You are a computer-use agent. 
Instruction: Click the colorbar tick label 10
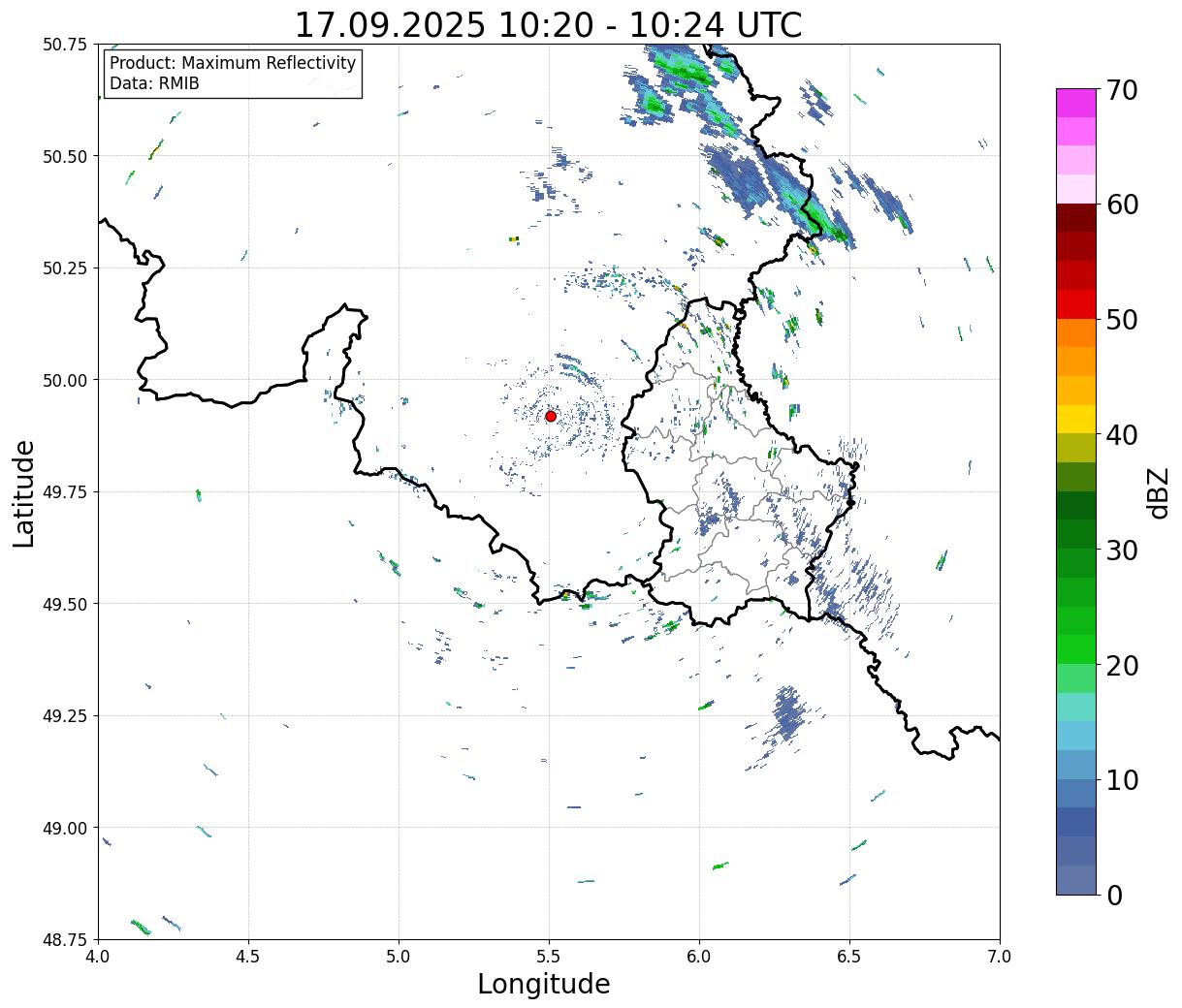point(1122,780)
